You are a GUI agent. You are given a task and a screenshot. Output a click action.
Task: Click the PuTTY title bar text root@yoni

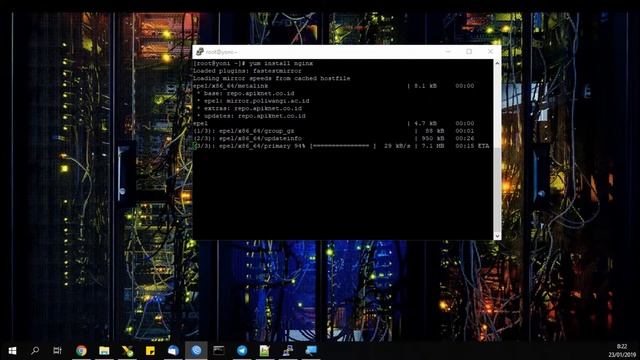point(221,52)
